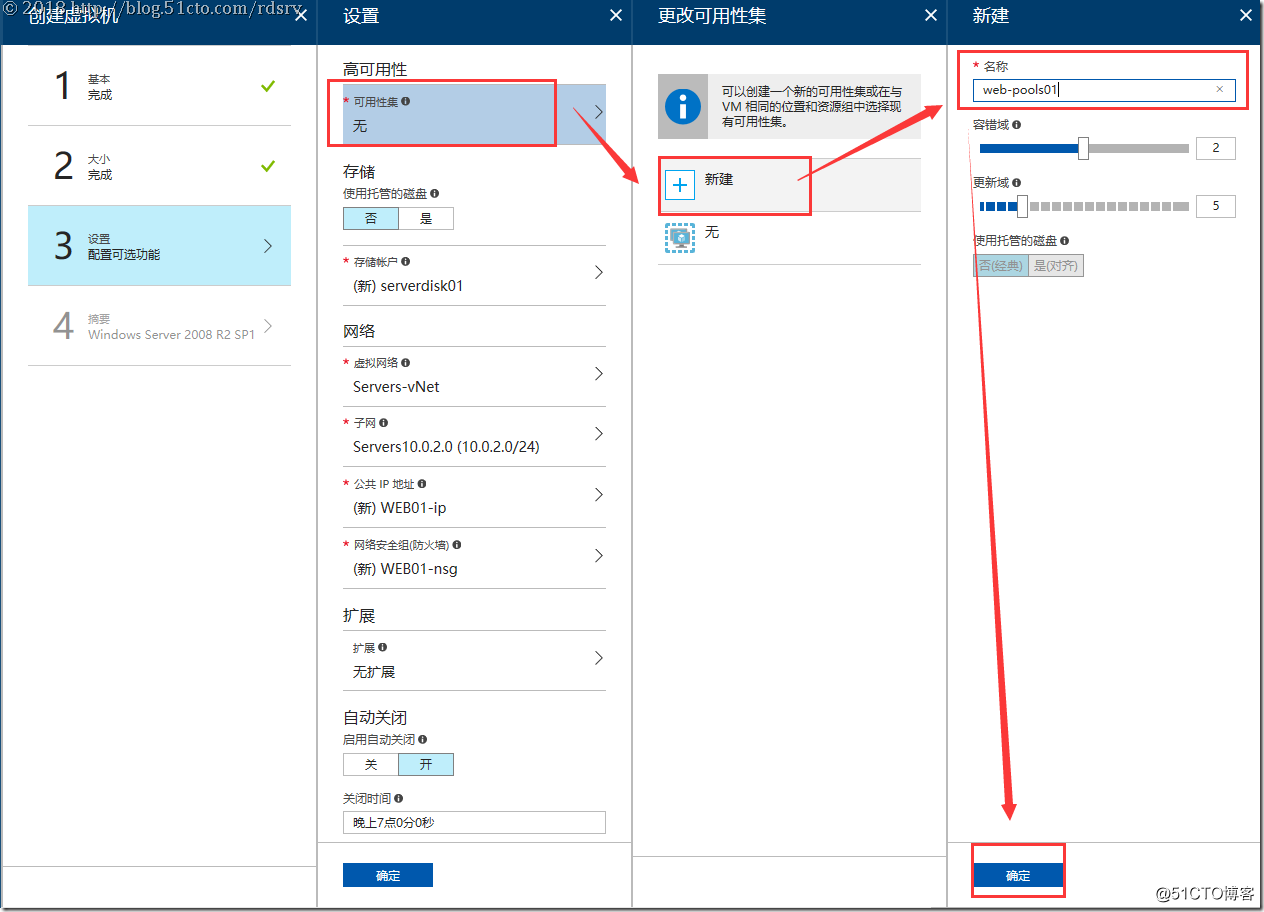The image size is (1264, 912).
Task: Click info icon next to 可用性集
Action: [x=405, y=102]
